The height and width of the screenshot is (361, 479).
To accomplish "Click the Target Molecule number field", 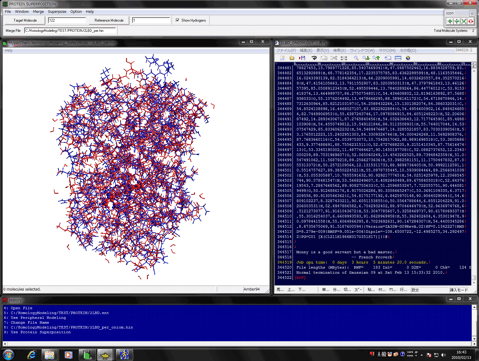I will tap(67, 20).
